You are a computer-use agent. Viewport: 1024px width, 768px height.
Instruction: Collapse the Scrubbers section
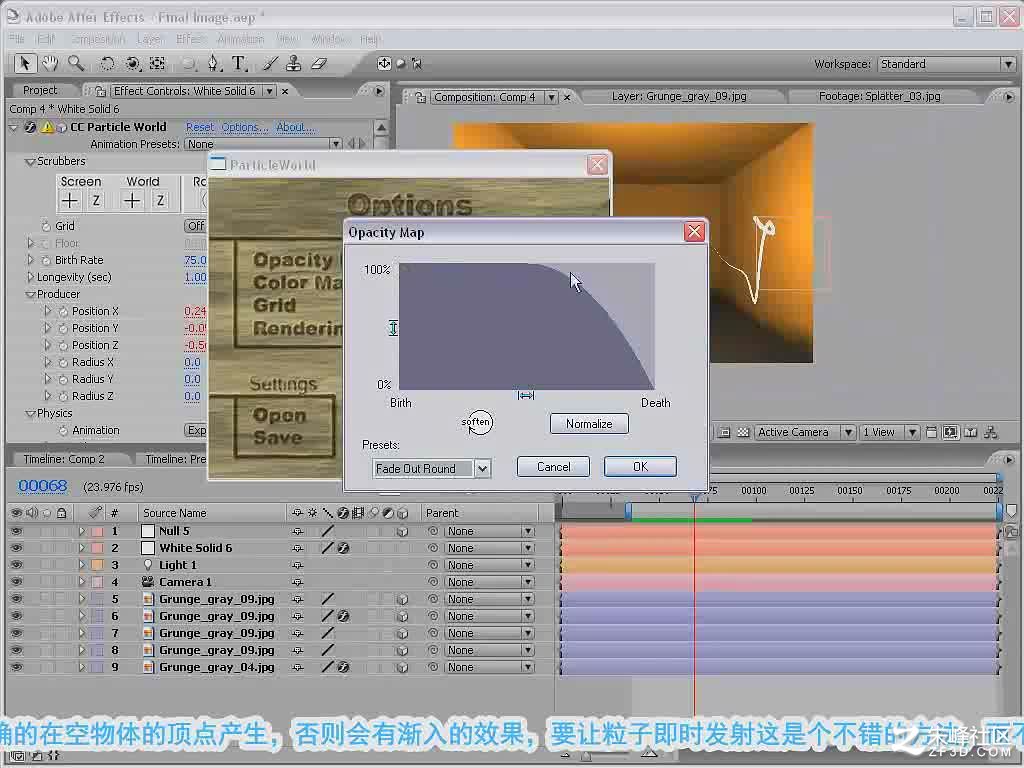pos(30,161)
